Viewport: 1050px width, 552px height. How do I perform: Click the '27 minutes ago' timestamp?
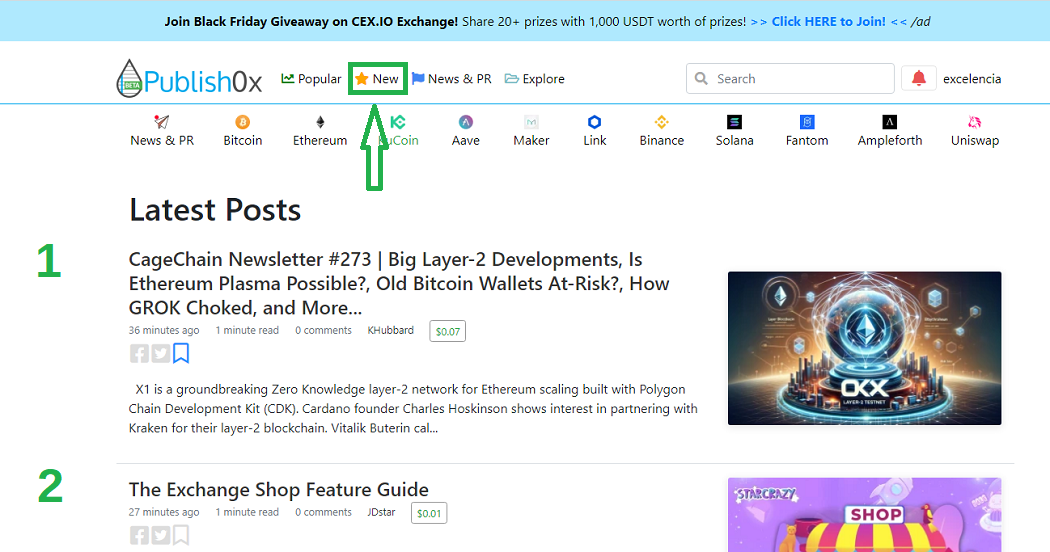(164, 512)
